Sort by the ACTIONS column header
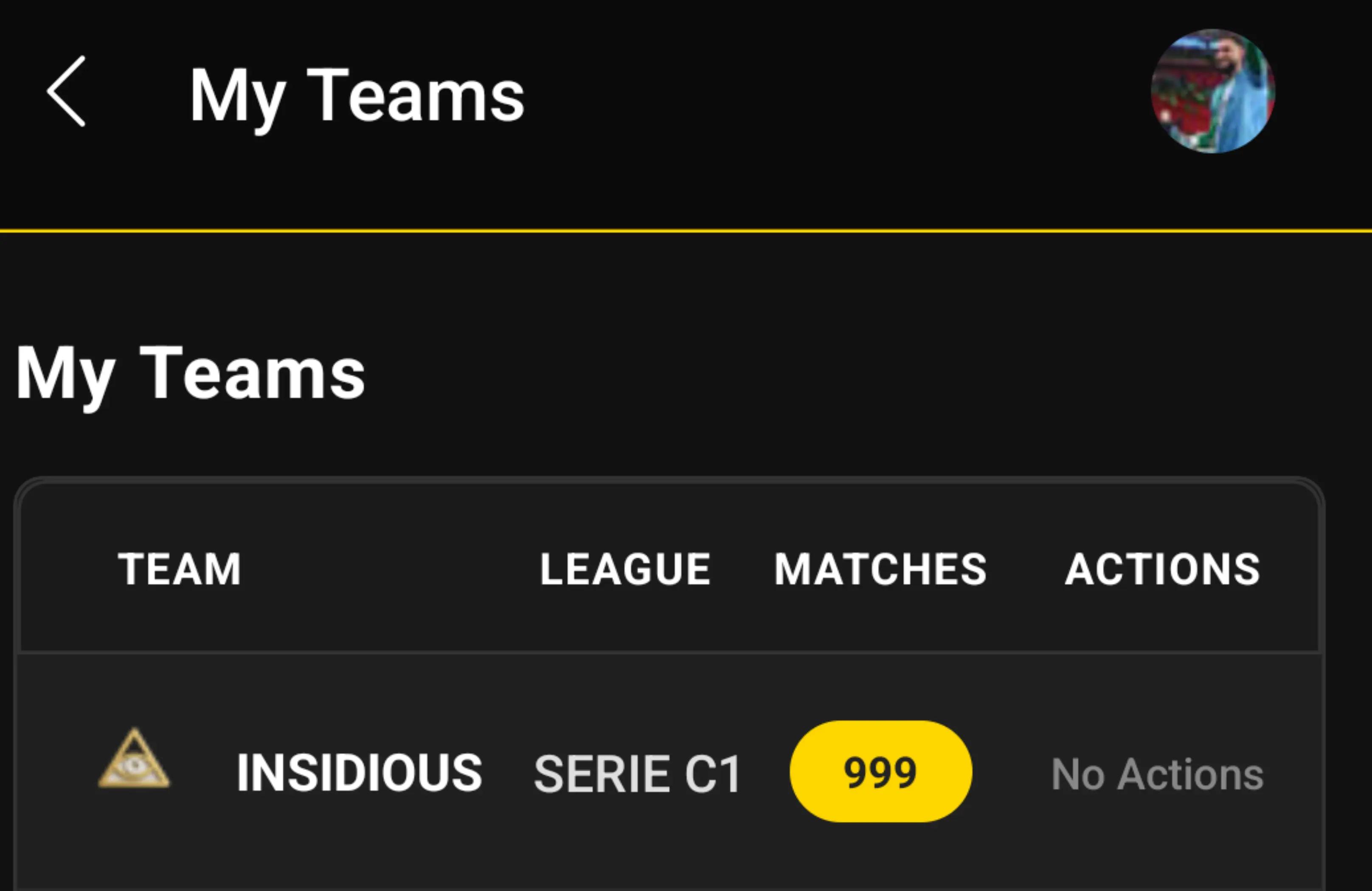Screen dimensions: 1372x891 tap(1163, 569)
